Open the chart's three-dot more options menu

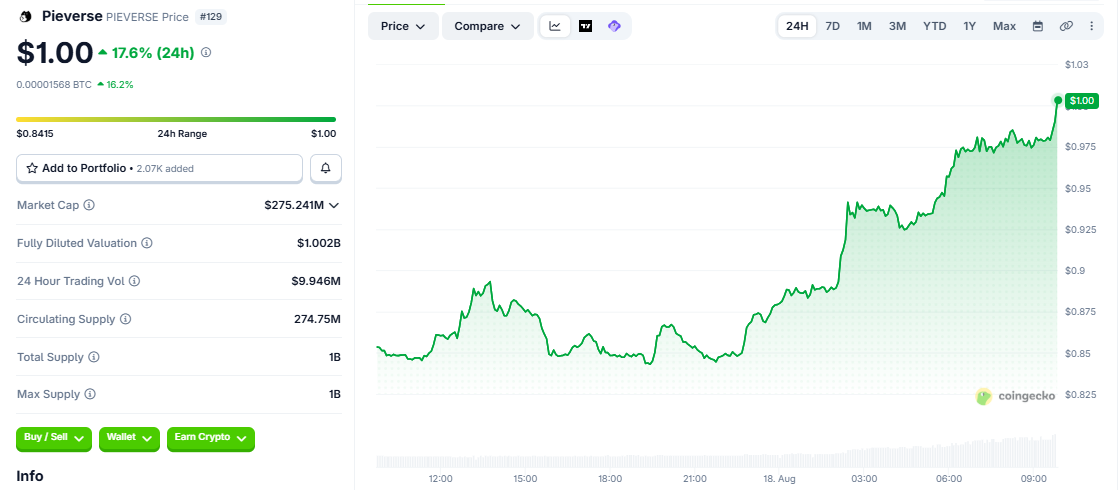(x=1092, y=26)
